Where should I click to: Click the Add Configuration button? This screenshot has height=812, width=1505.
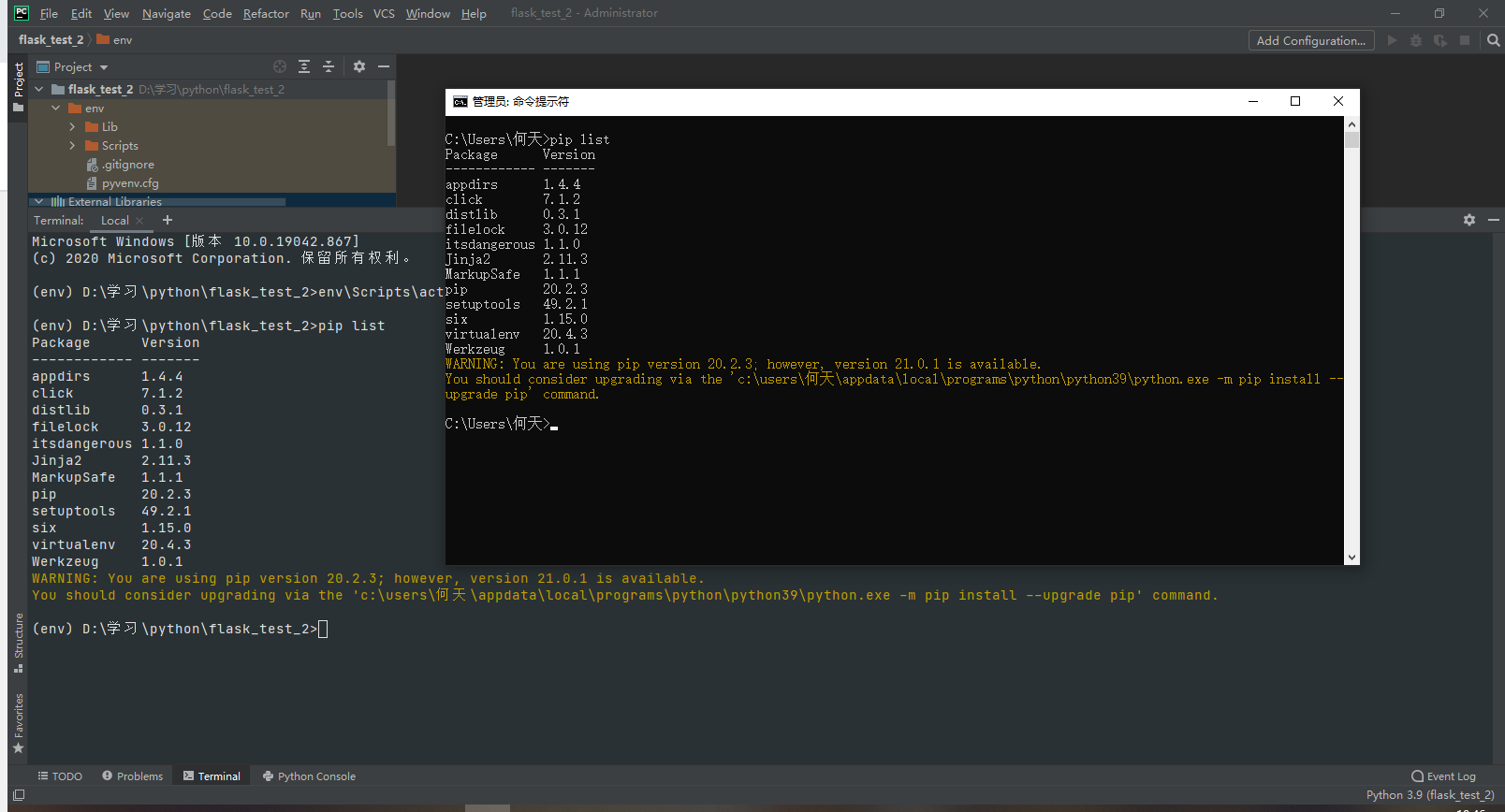1311,40
